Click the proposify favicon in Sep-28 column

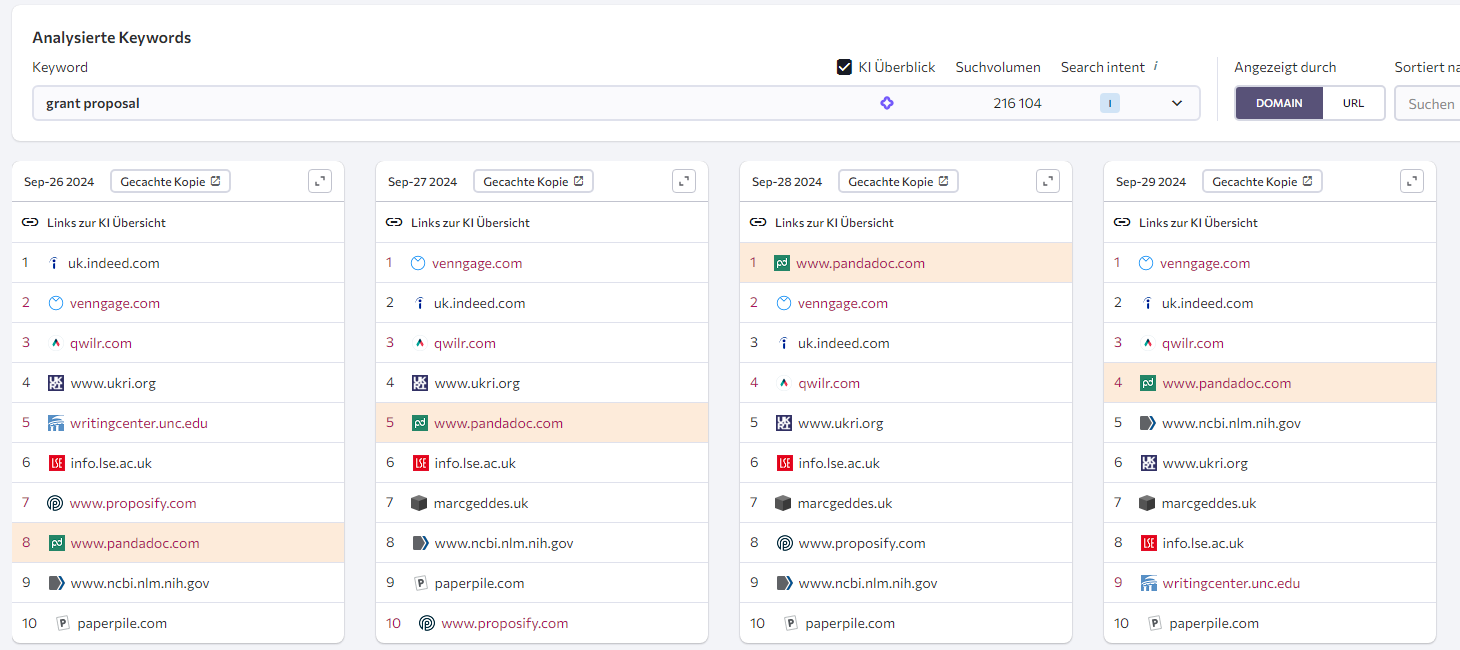click(785, 543)
